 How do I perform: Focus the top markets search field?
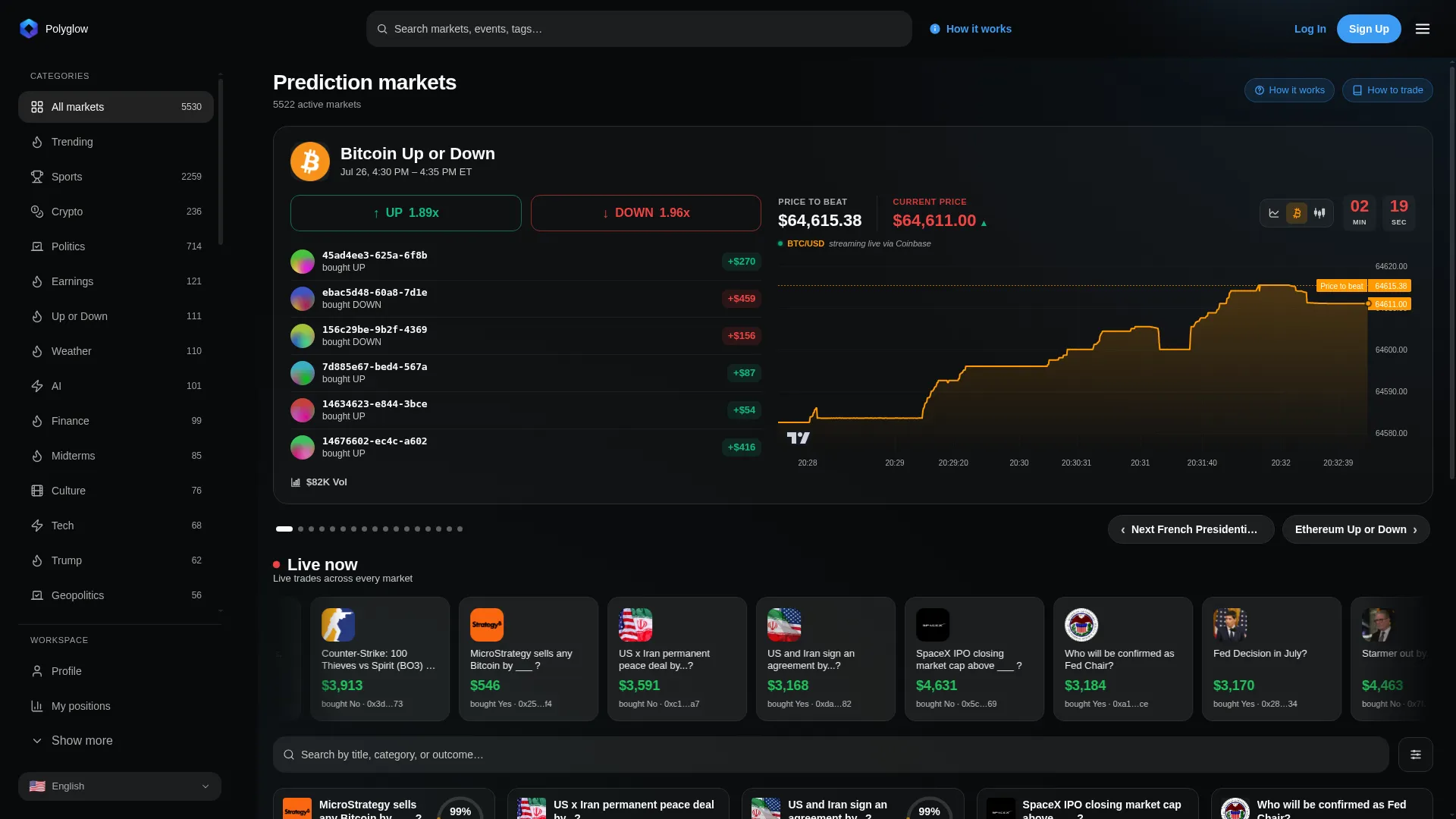point(639,29)
